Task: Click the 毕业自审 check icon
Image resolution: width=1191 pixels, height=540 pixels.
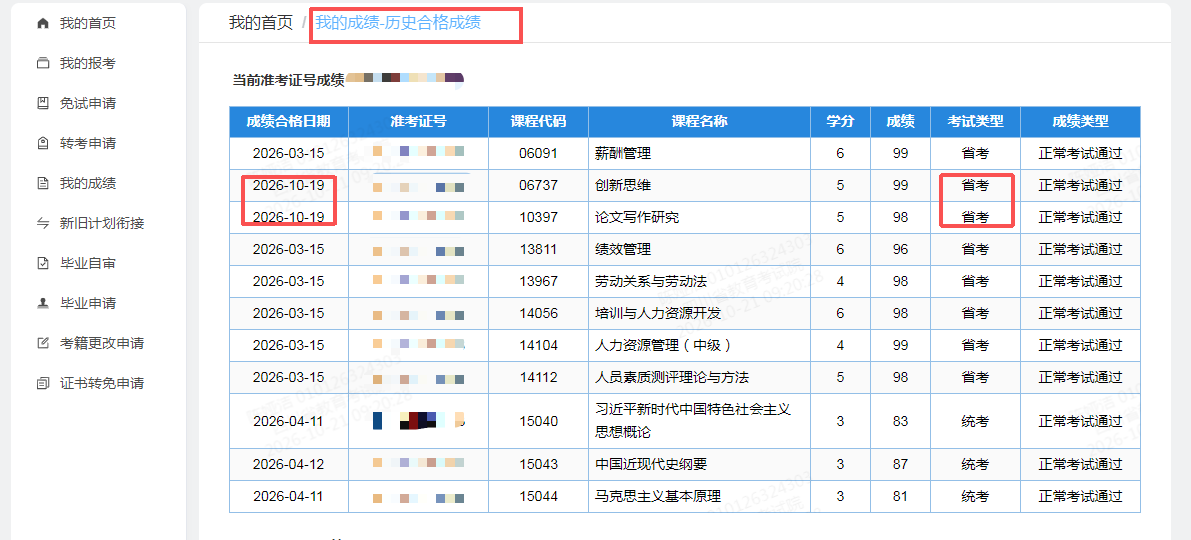Action: (43, 264)
